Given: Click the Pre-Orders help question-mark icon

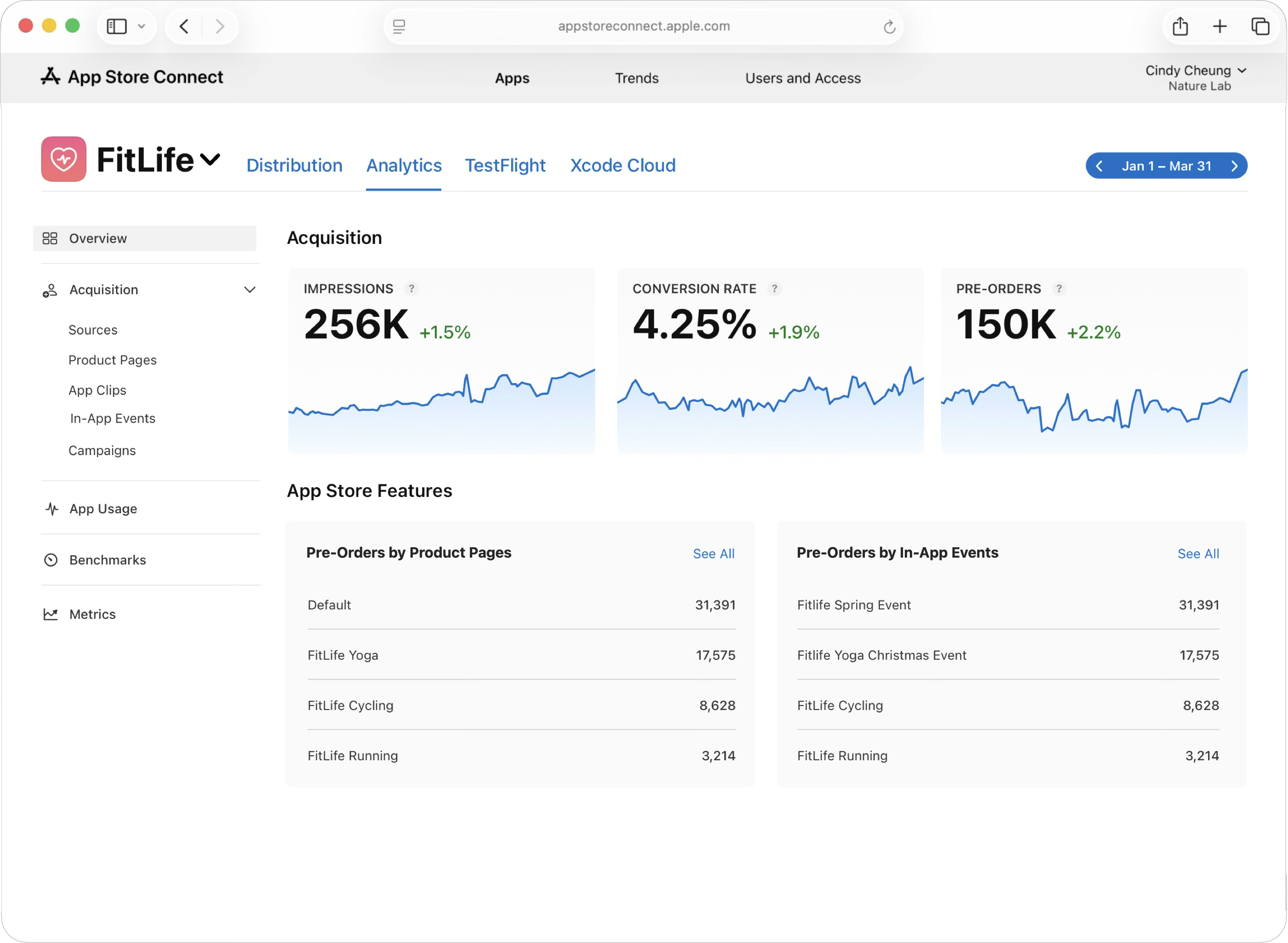Looking at the screenshot, I should 1059,289.
